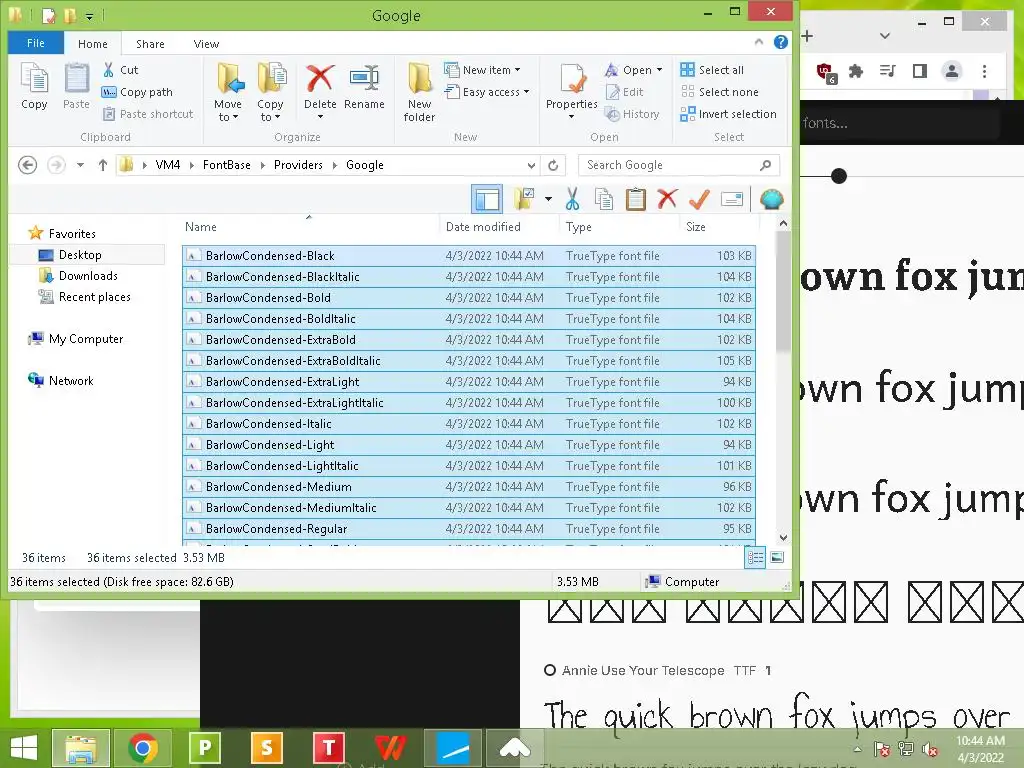
Task: Select Downloads in the navigation pane
Action: pyautogui.click(x=88, y=276)
